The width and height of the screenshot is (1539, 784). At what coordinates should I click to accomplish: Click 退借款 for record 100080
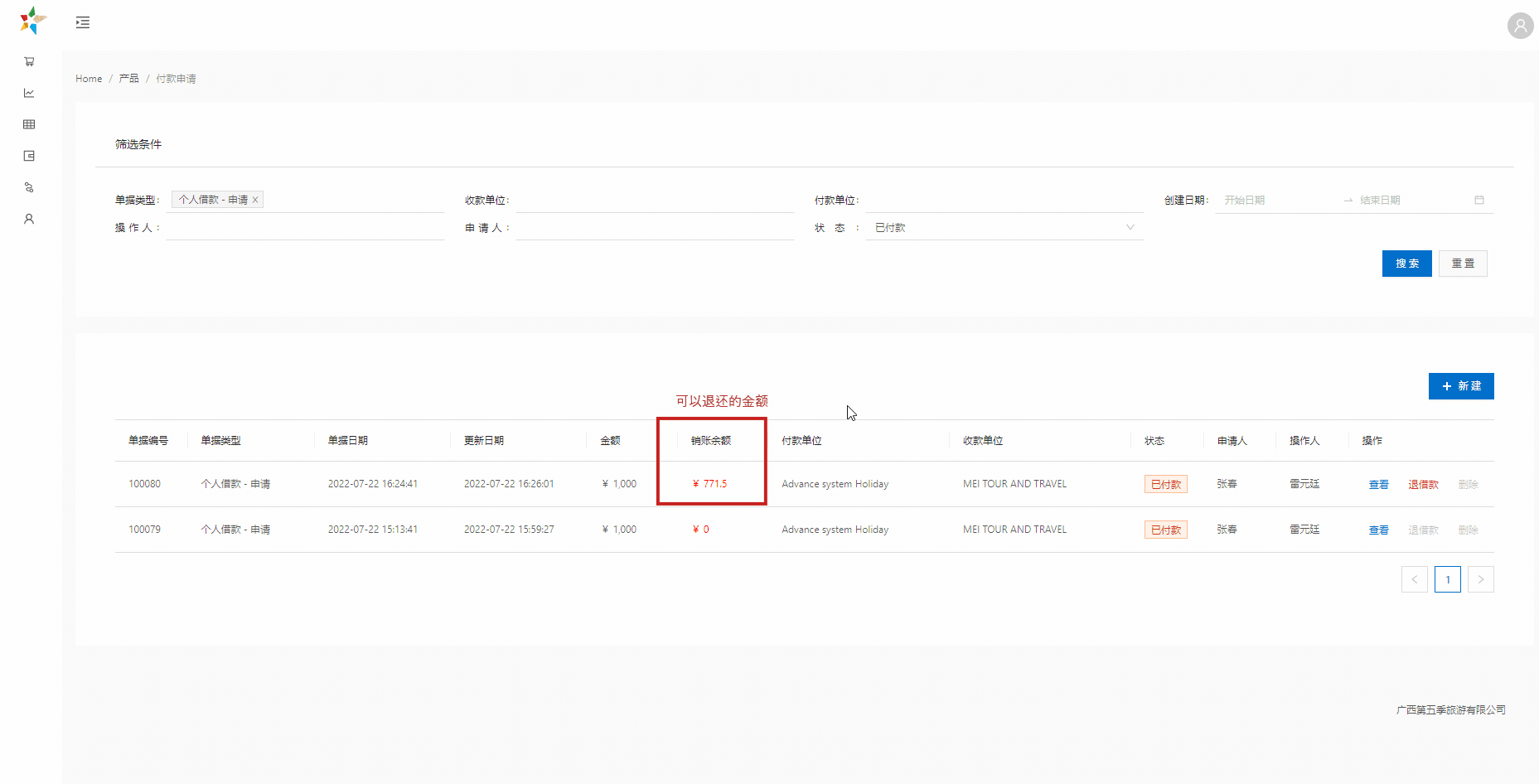click(1423, 484)
